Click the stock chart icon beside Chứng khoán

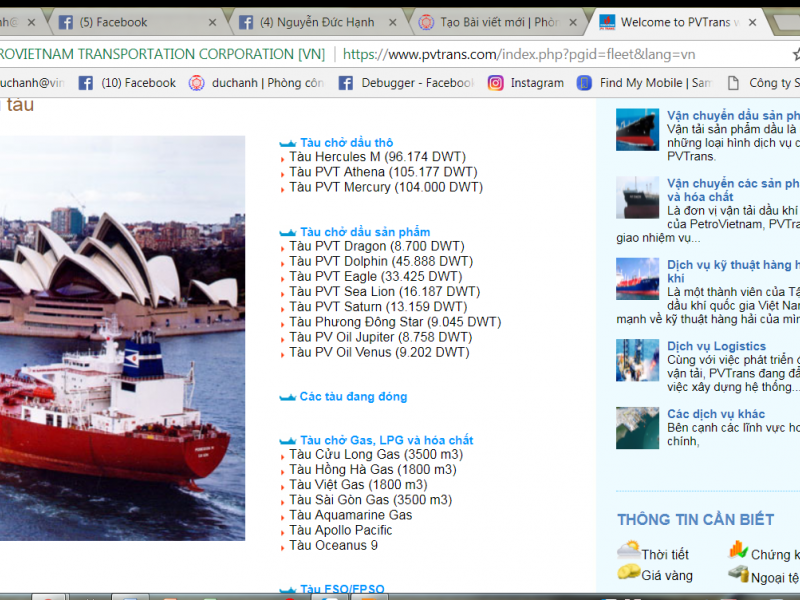point(738,551)
